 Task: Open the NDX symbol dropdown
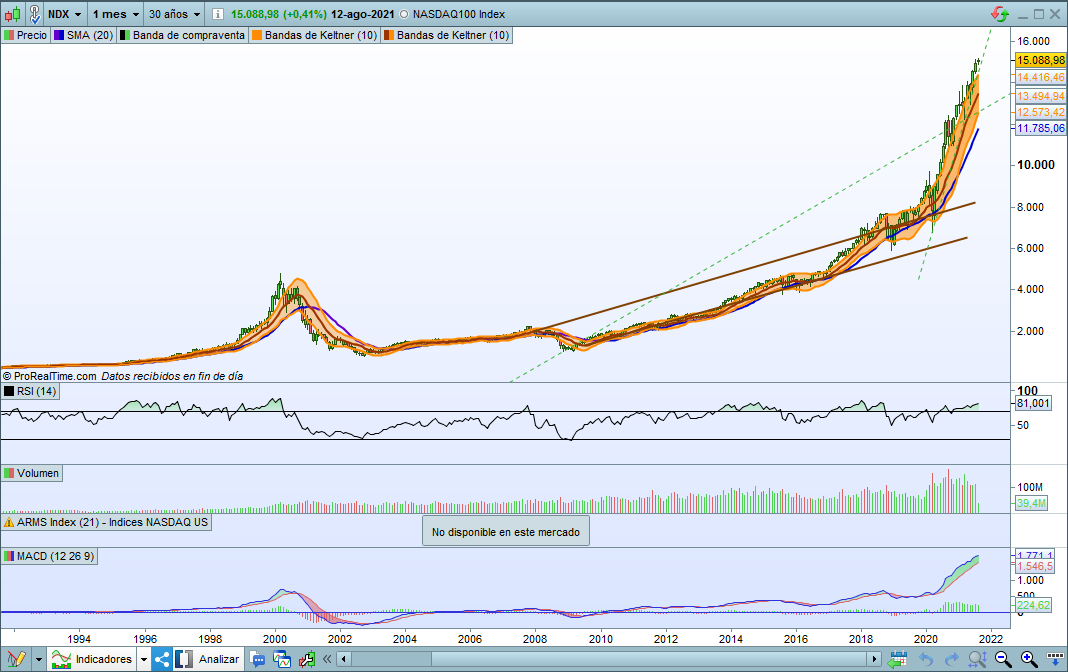point(64,15)
